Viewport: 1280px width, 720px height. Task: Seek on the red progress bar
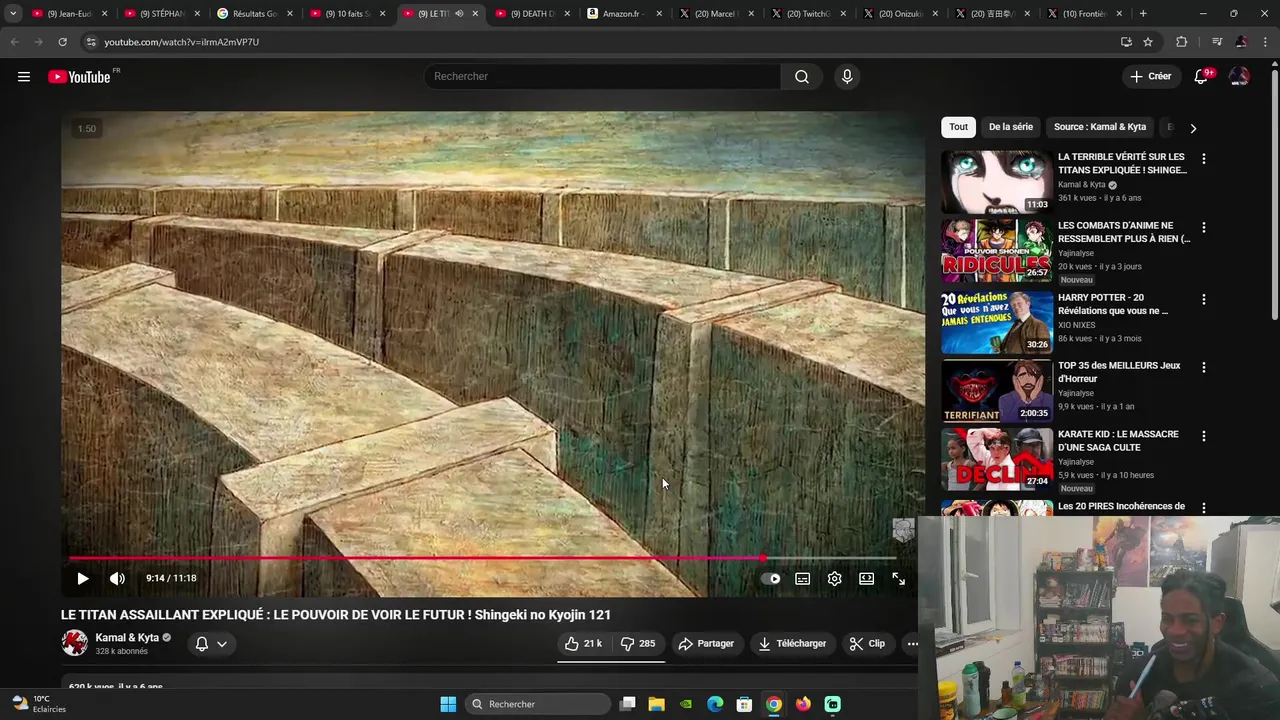[x=482, y=558]
